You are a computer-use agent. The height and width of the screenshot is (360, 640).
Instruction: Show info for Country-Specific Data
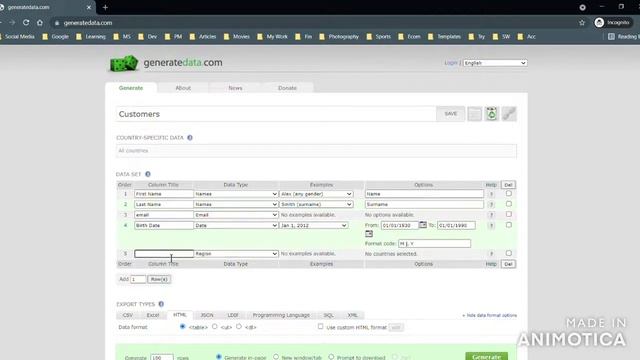[x=190, y=138]
